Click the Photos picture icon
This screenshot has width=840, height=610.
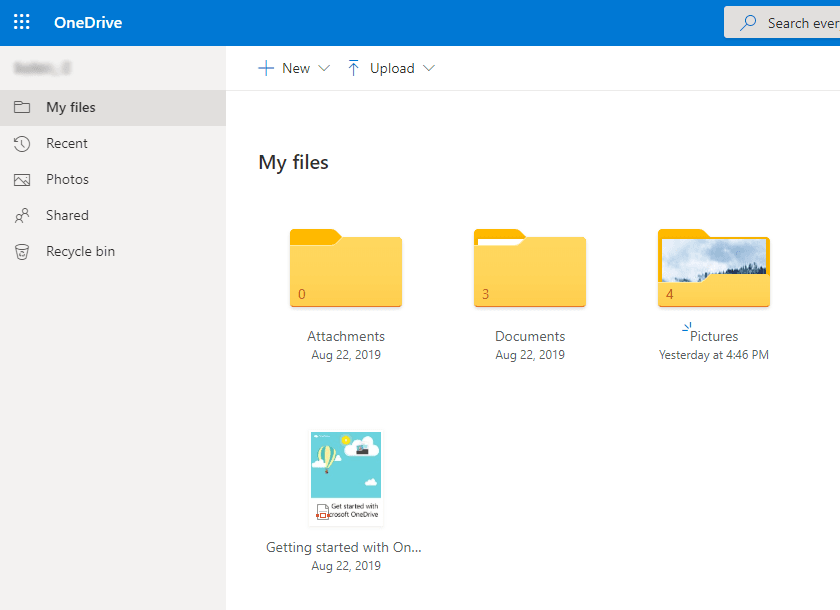tap(22, 179)
